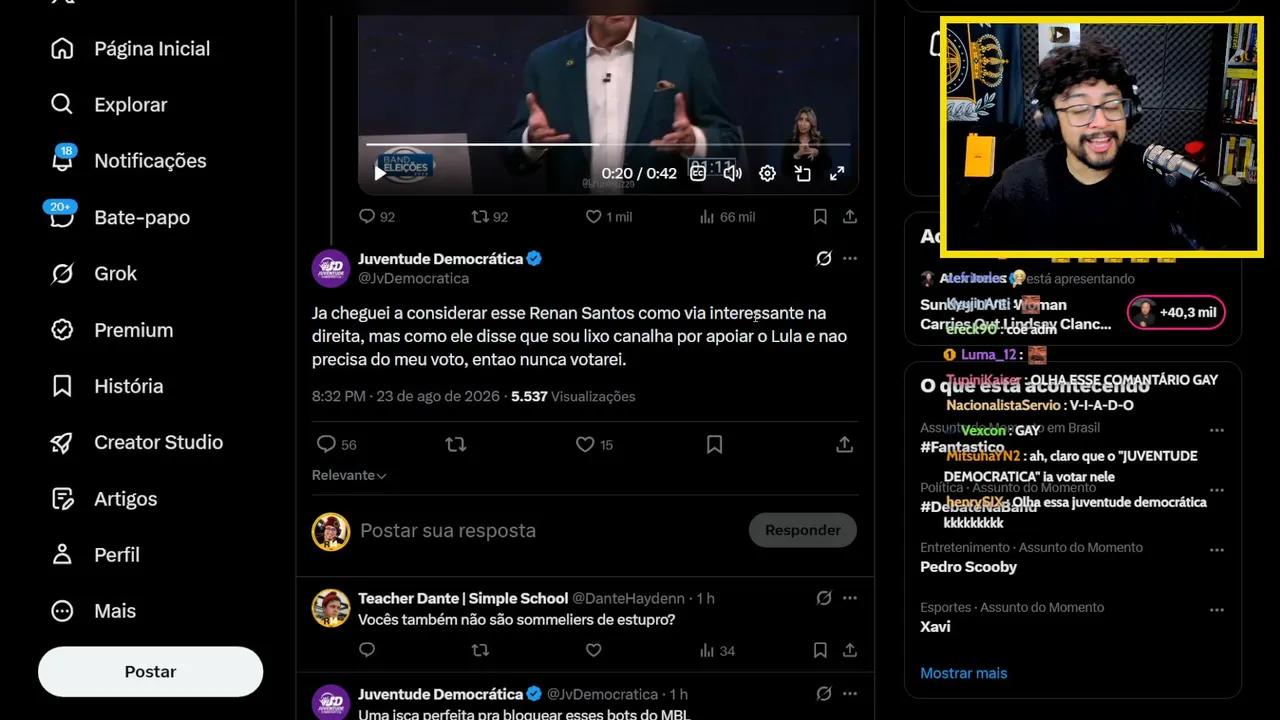Open Premium in the sidebar

pos(111,330)
